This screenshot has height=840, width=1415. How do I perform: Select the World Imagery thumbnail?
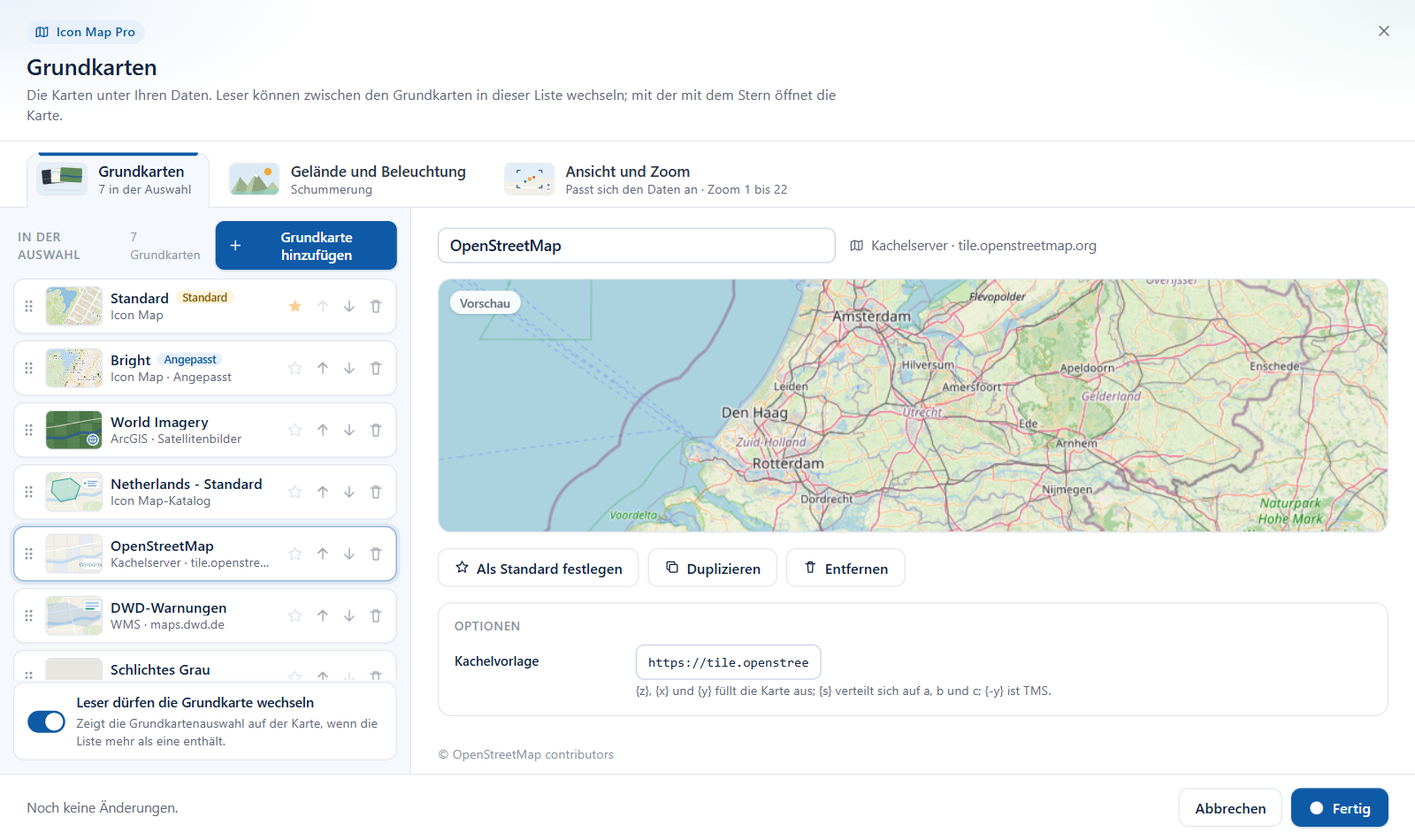pyautogui.click(x=74, y=430)
